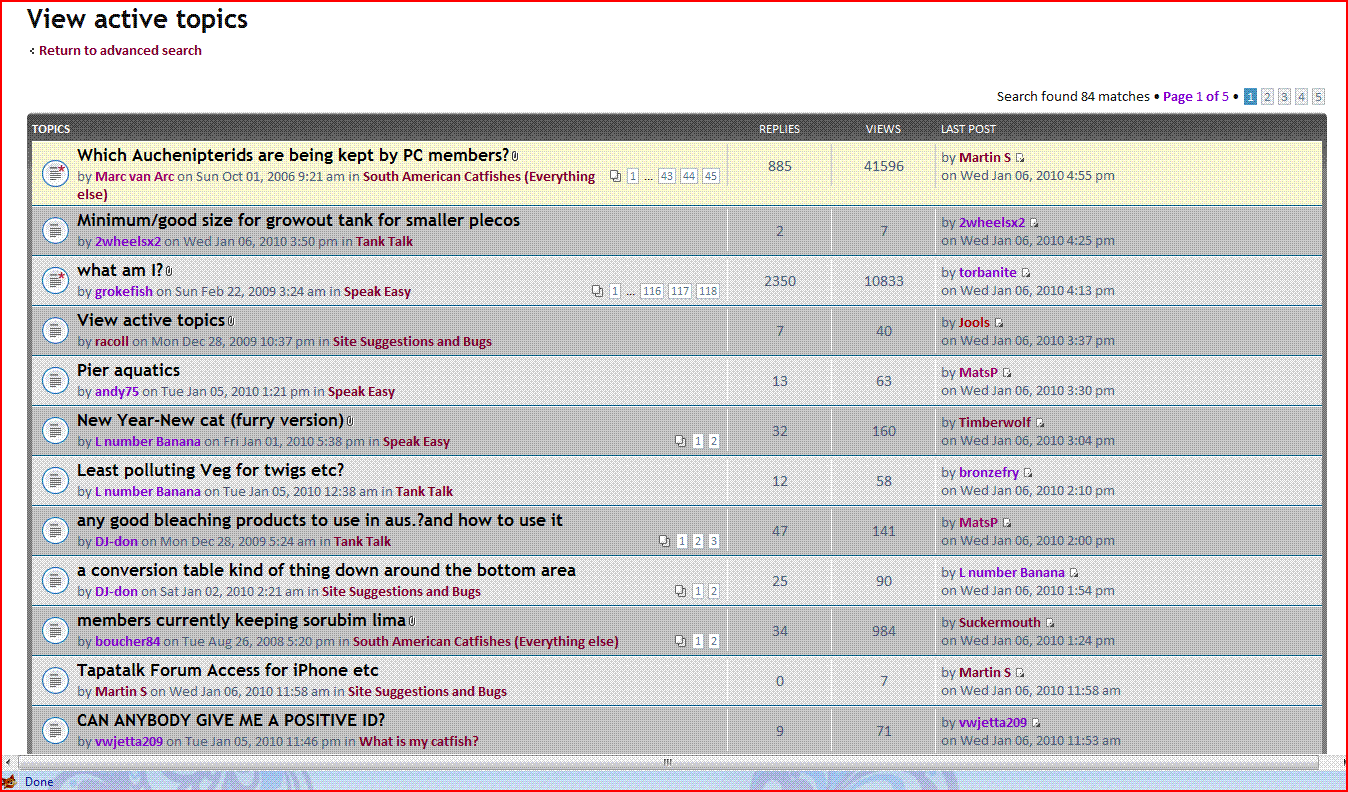This screenshot has width=1348, height=792.
Task: View latest post icon next to bronzefry
Action: [x=1027, y=473]
